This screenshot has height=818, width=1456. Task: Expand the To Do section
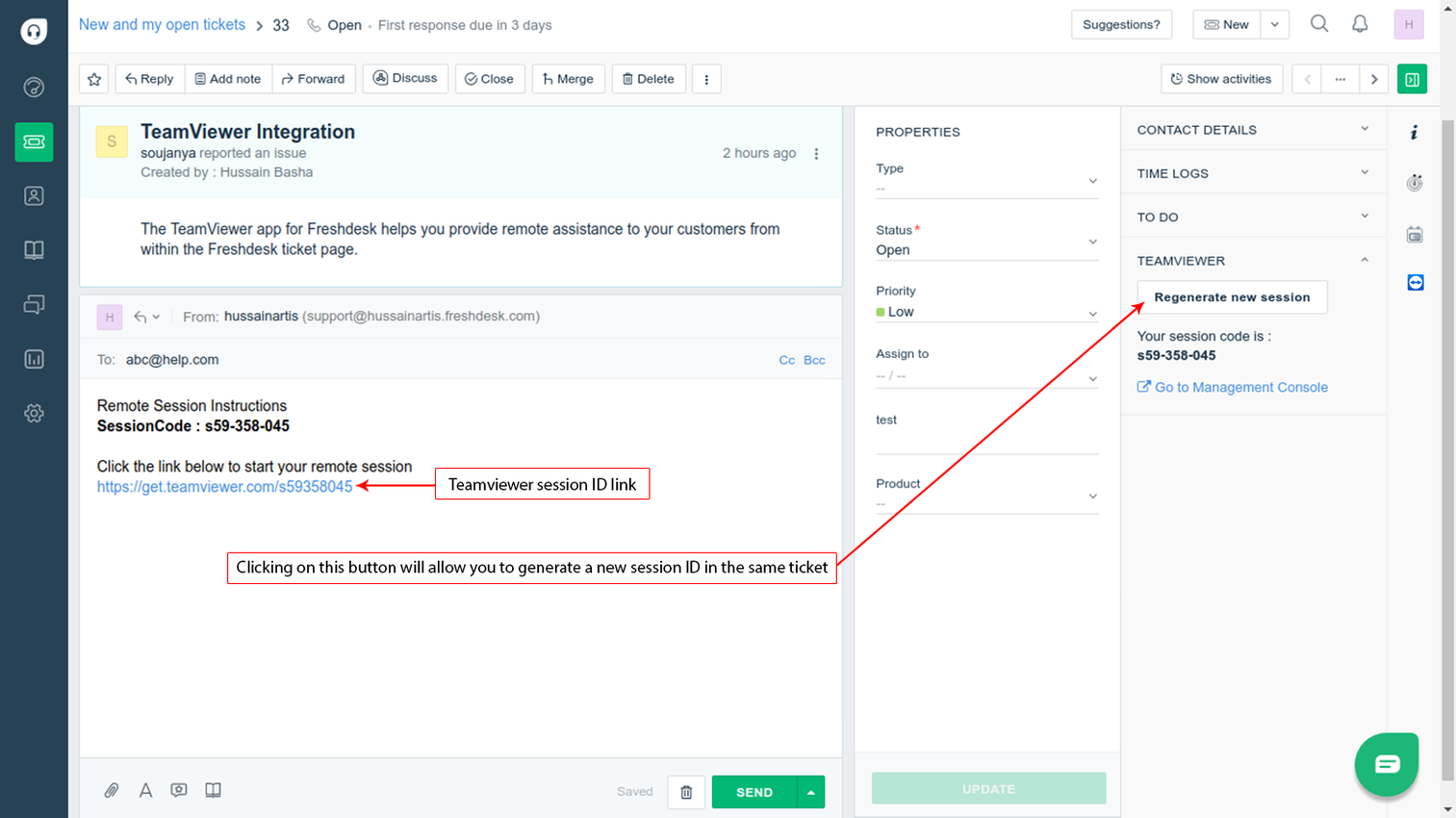pos(1252,217)
